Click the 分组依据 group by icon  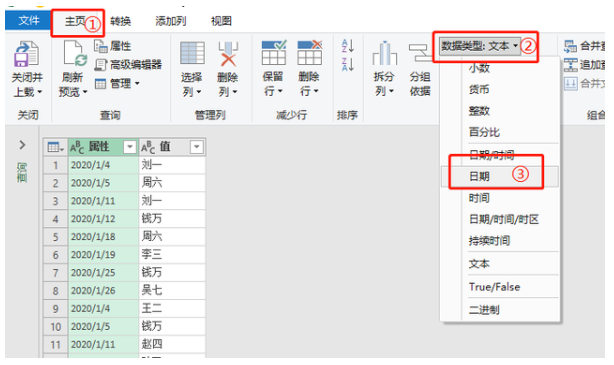(x=420, y=53)
